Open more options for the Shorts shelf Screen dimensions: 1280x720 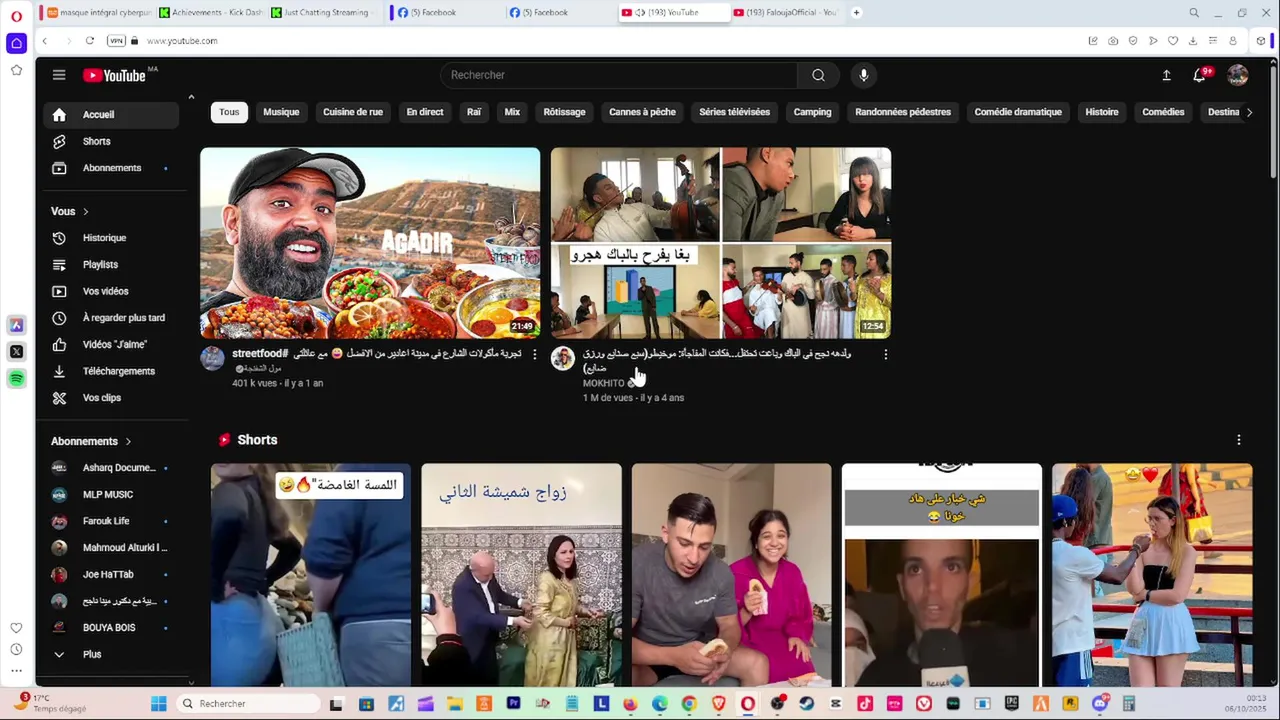1239,440
